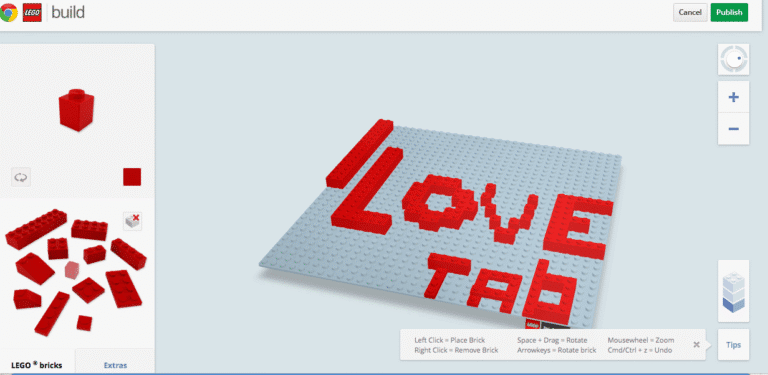Click the 'Cmd/Ctrl + z = Undo' tip
Screen dimensions: 768x375
click(640, 350)
